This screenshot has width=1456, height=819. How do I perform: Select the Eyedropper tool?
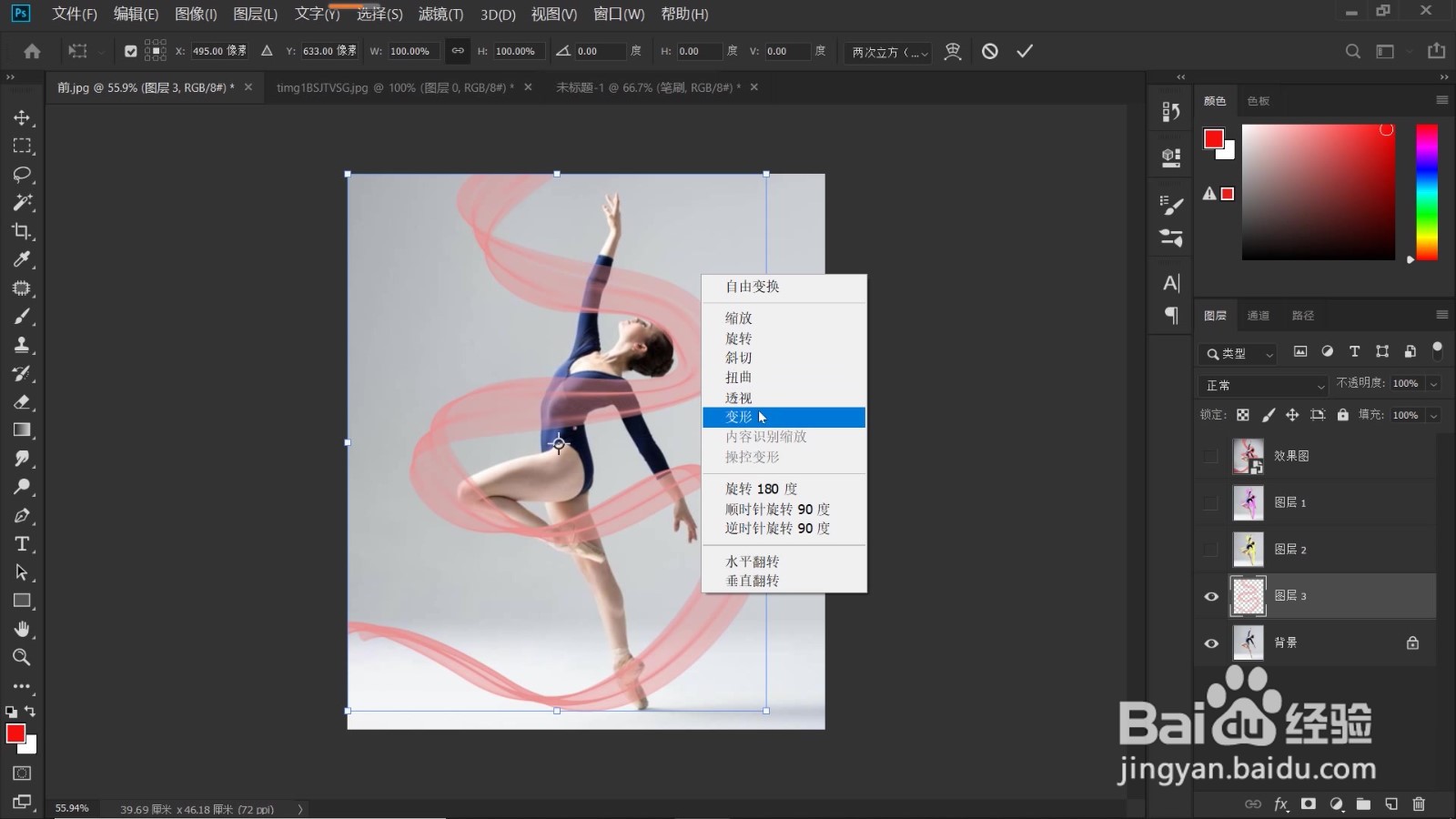point(22,259)
